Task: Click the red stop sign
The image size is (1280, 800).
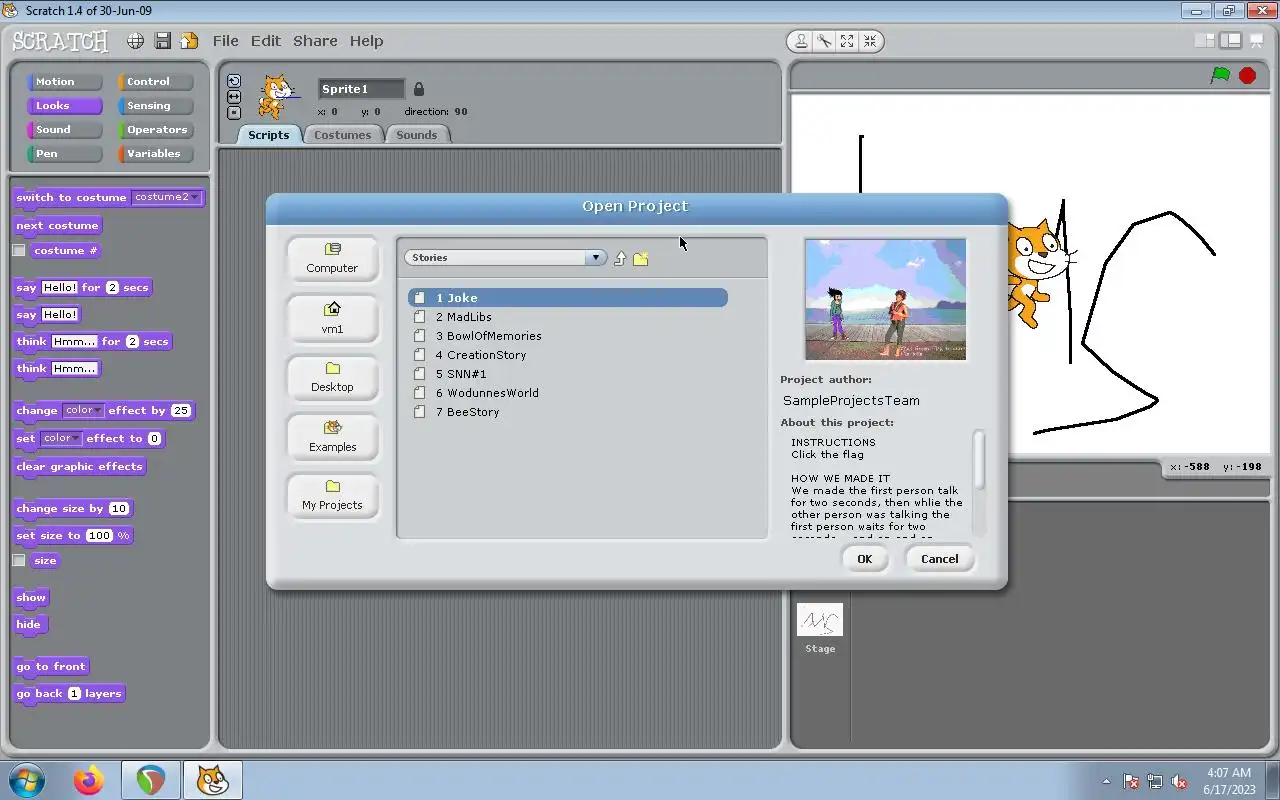Action: 1247,75
